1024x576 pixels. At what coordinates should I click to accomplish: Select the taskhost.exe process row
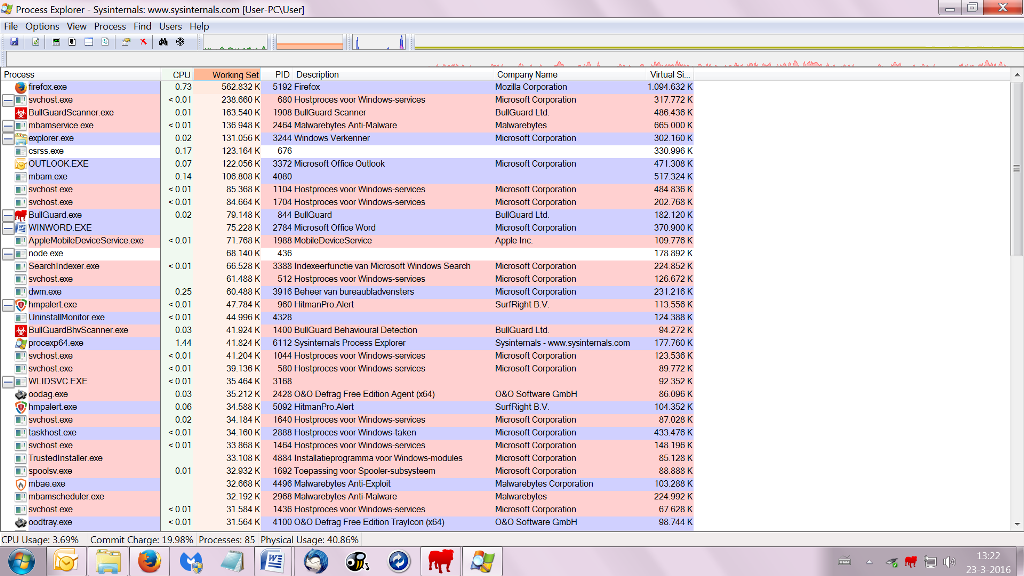coord(347,433)
